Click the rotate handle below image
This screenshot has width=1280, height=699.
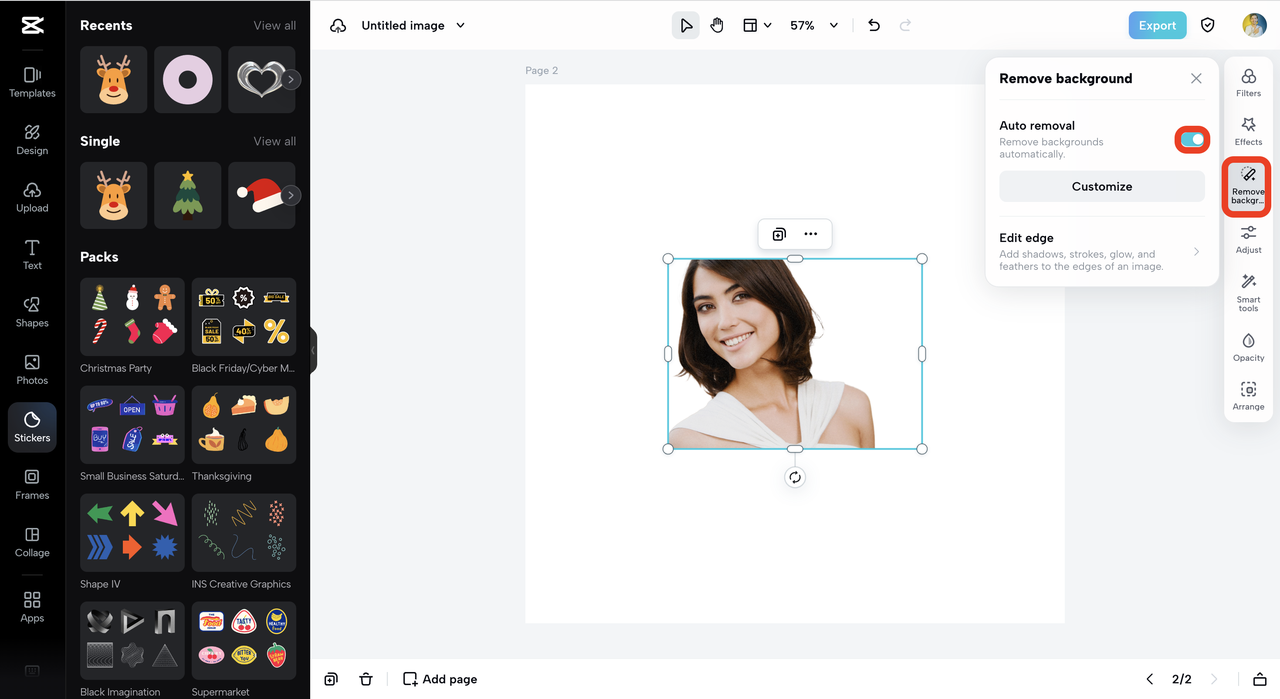[795, 478]
